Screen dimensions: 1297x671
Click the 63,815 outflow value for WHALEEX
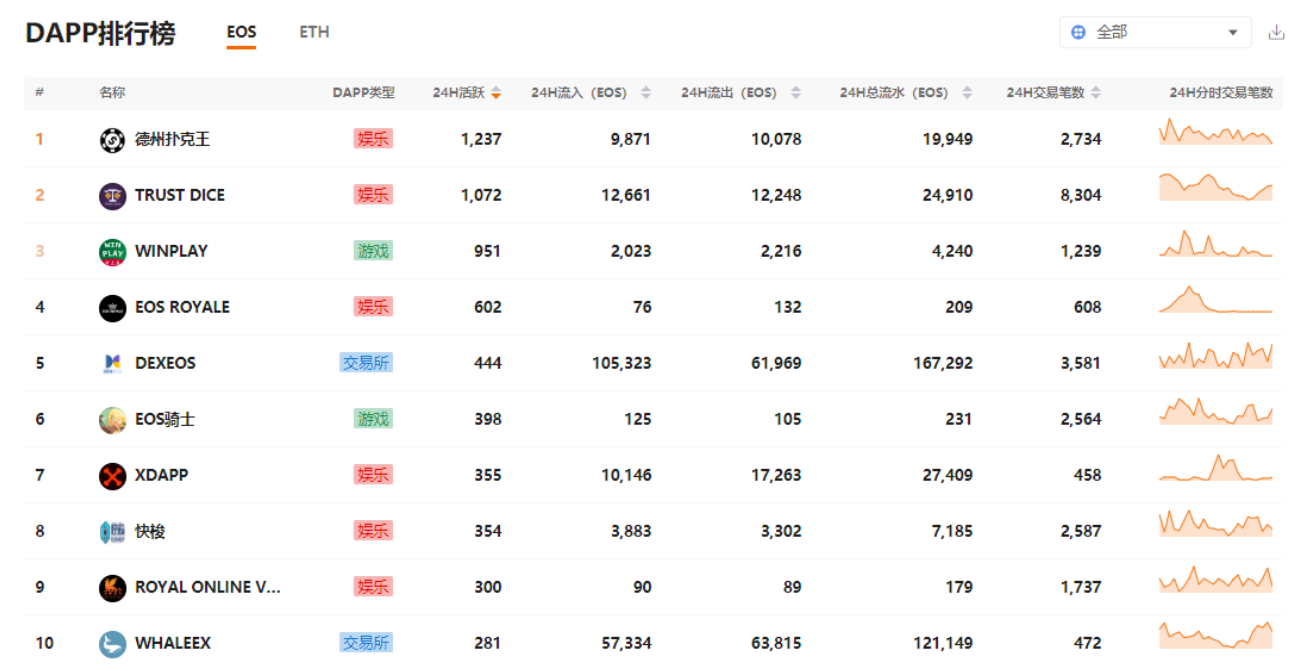click(776, 644)
